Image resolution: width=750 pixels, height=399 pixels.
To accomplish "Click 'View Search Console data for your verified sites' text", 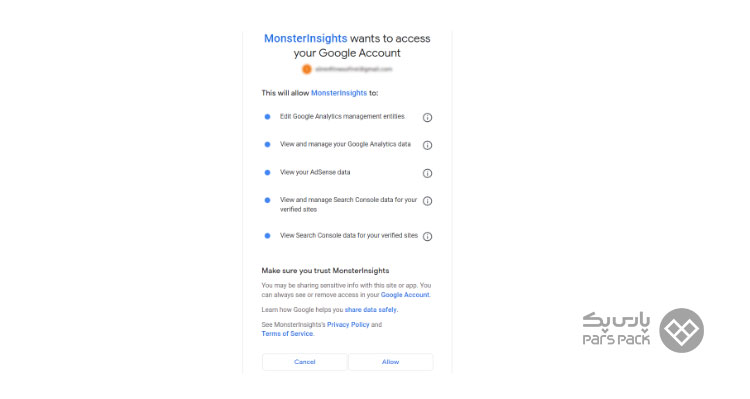I will tap(349, 235).
